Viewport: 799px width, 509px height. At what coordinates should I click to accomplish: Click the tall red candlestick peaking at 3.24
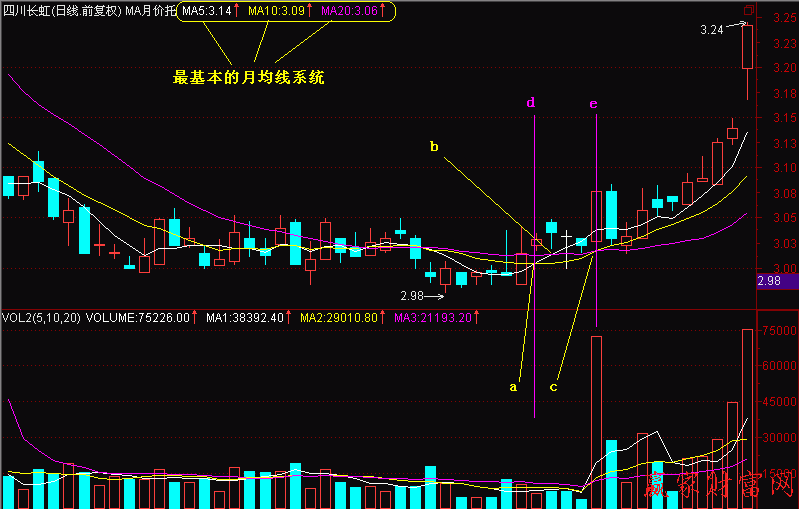tap(748, 47)
